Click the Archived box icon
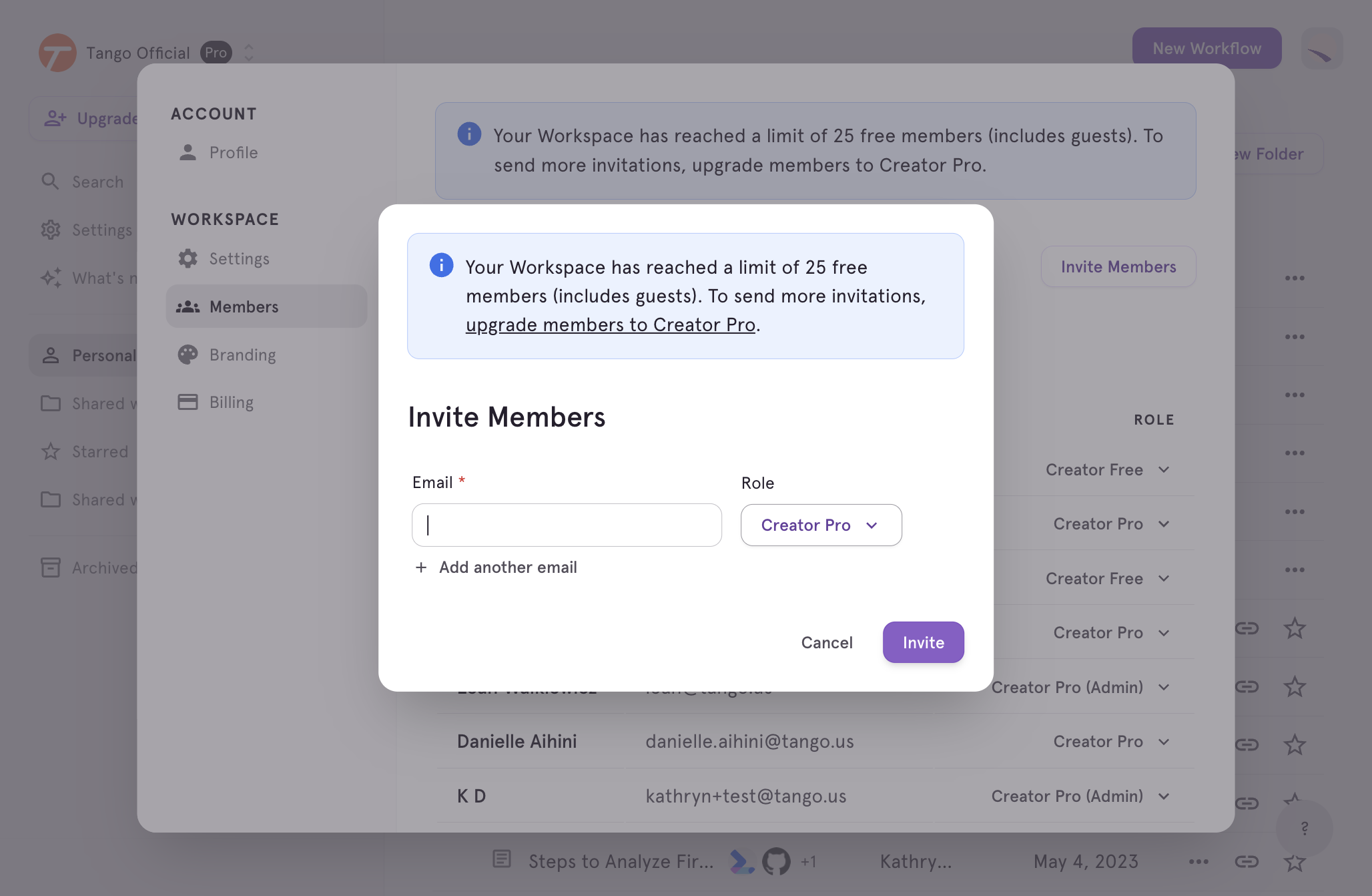 [51, 568]
